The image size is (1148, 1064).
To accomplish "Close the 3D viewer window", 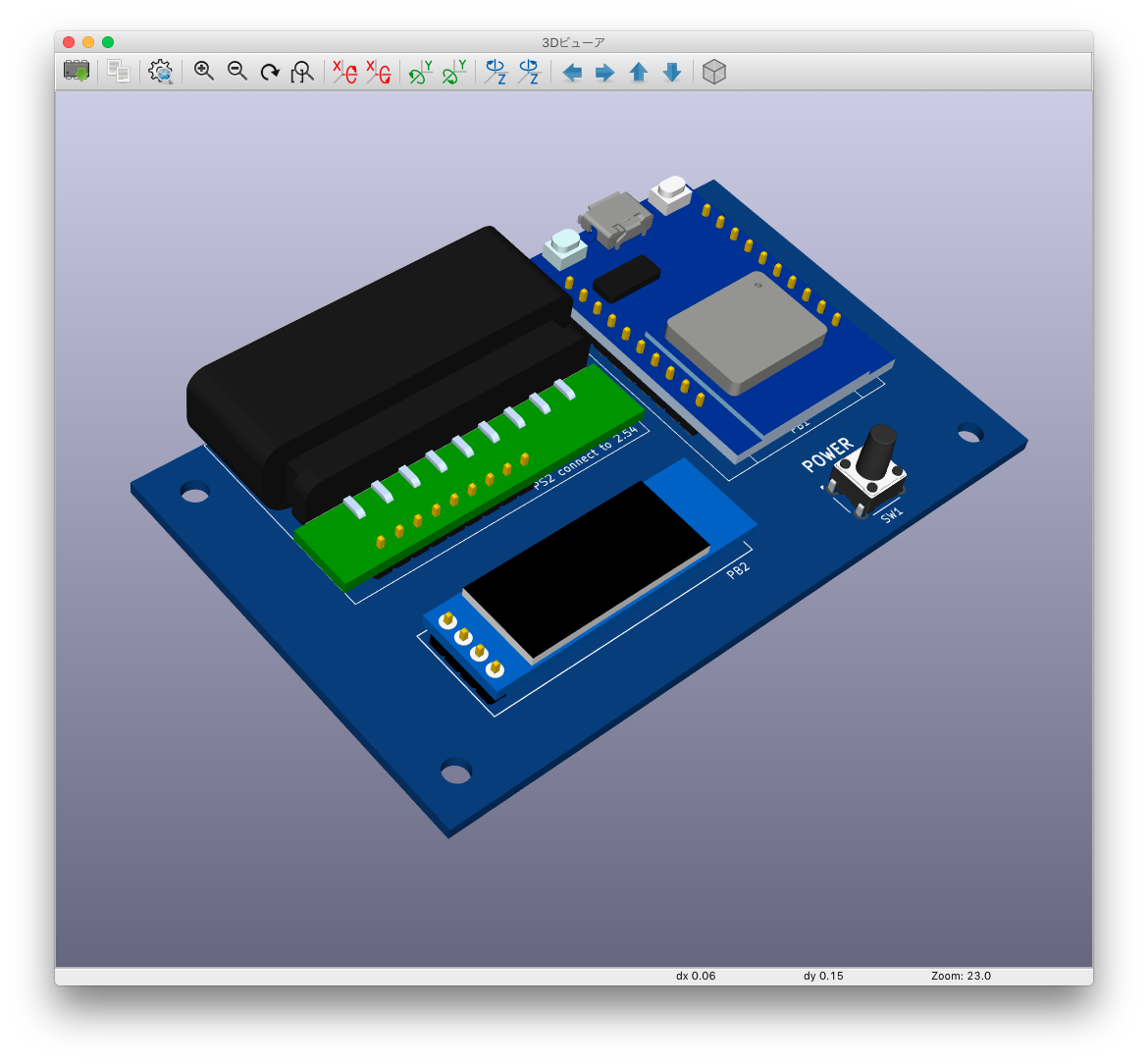I will tap(69, 42).
